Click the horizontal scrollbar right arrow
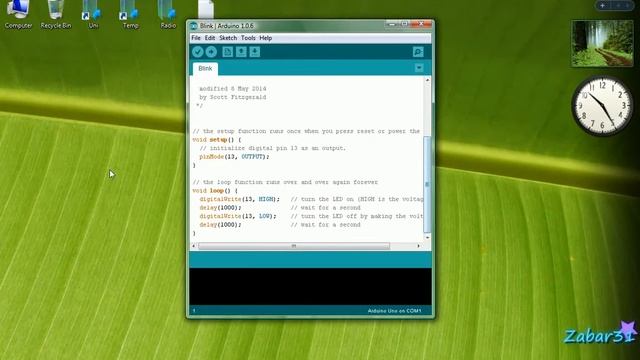 pos(418,246)
